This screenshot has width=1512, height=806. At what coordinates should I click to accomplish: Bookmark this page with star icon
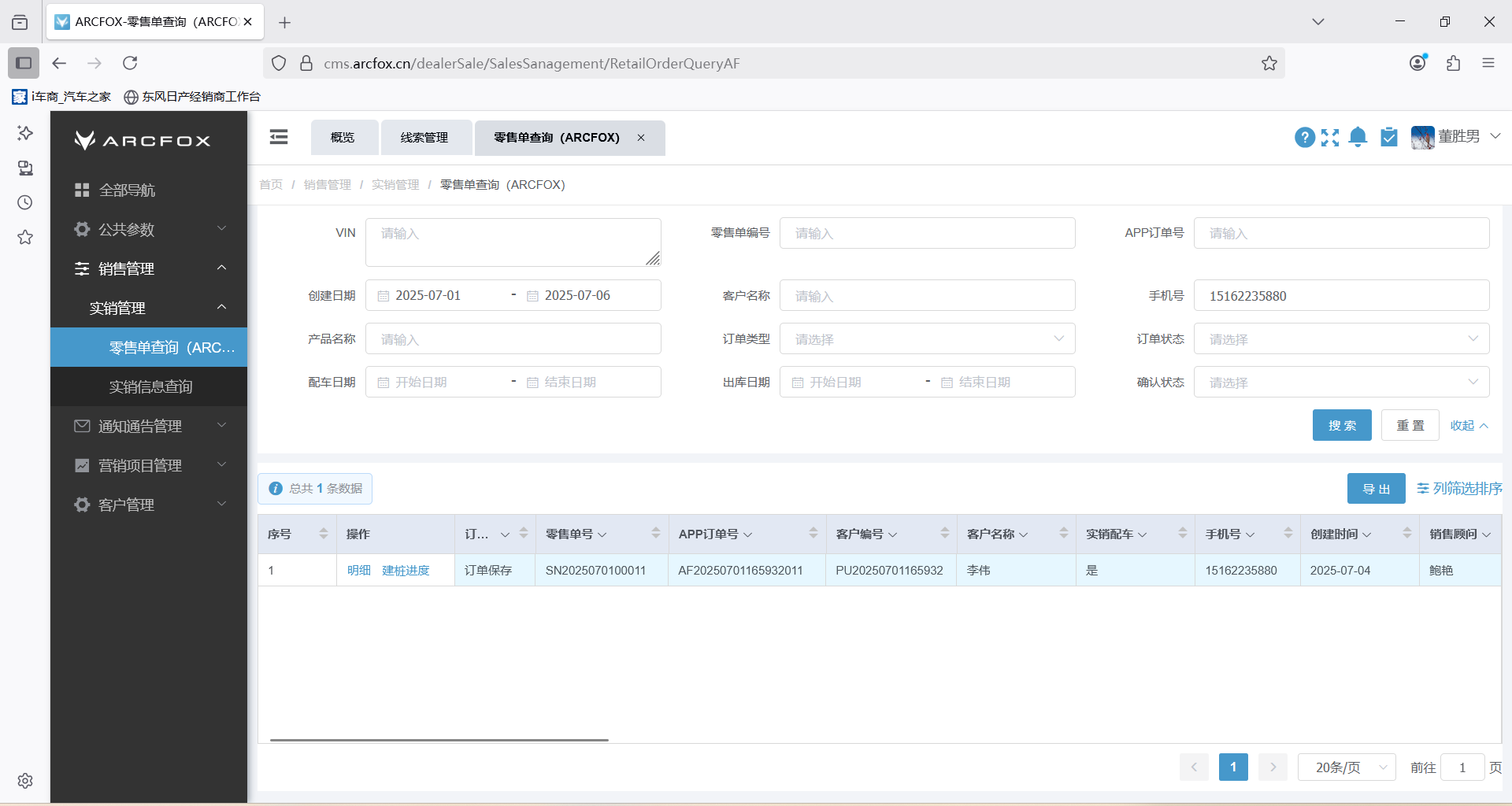click(1269, 63)
